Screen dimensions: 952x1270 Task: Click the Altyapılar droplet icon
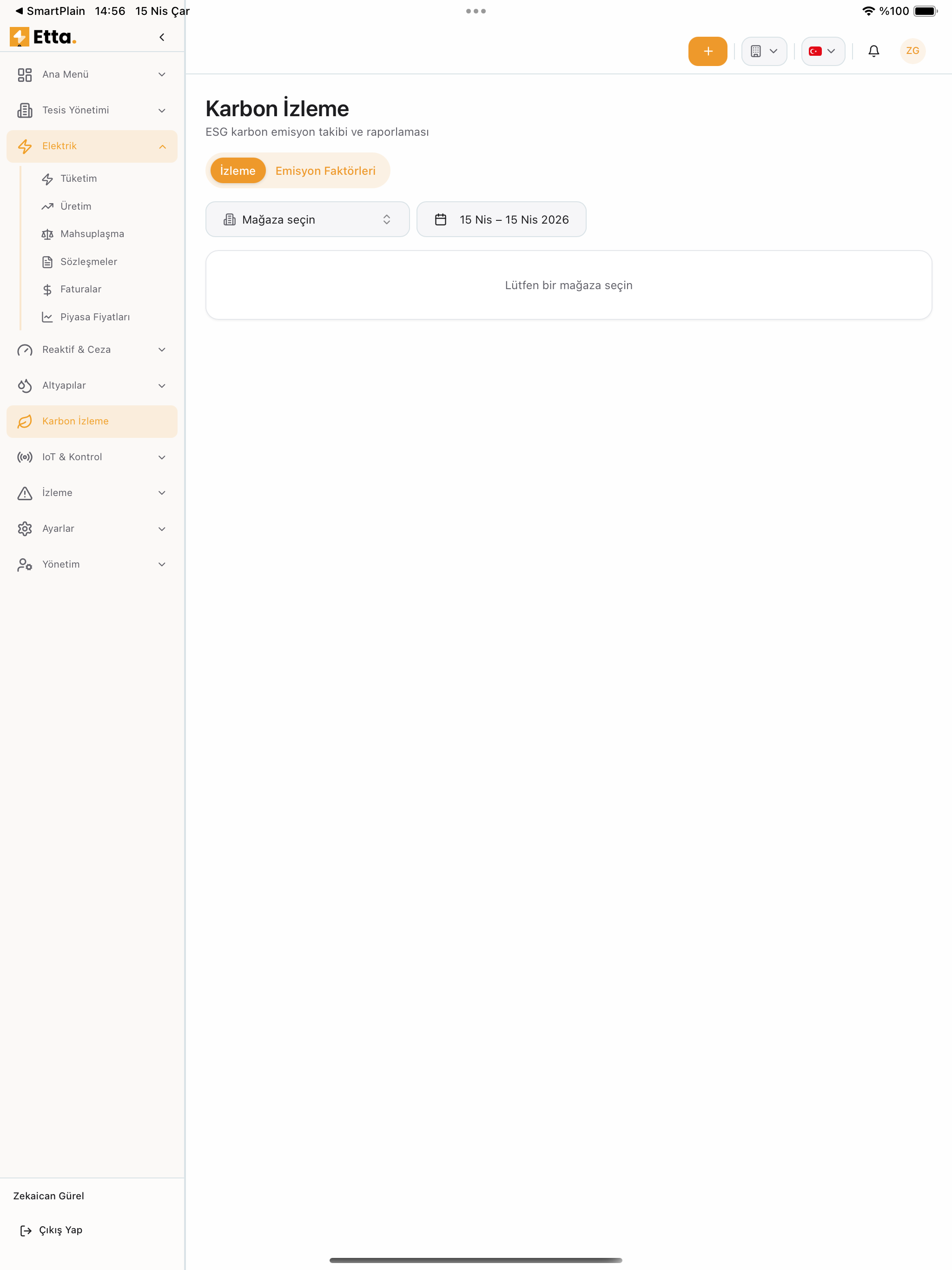click(25, 386)
